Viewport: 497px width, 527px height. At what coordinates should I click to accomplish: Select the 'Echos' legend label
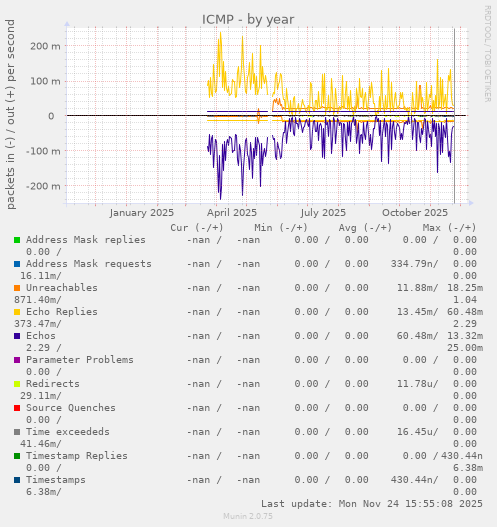click(41, 335)
